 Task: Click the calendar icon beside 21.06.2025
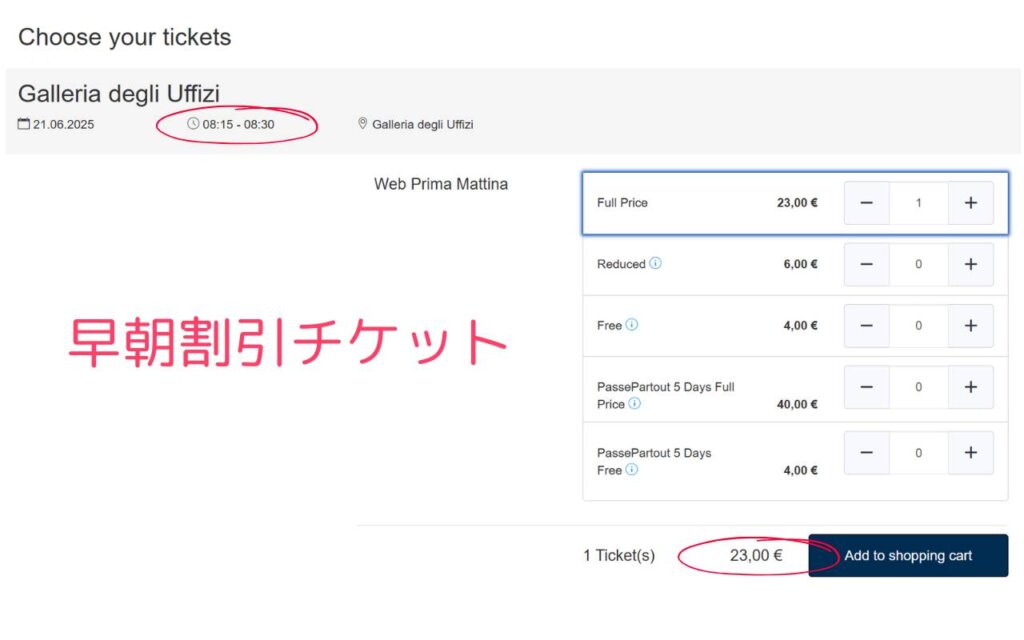pos(24,123)
